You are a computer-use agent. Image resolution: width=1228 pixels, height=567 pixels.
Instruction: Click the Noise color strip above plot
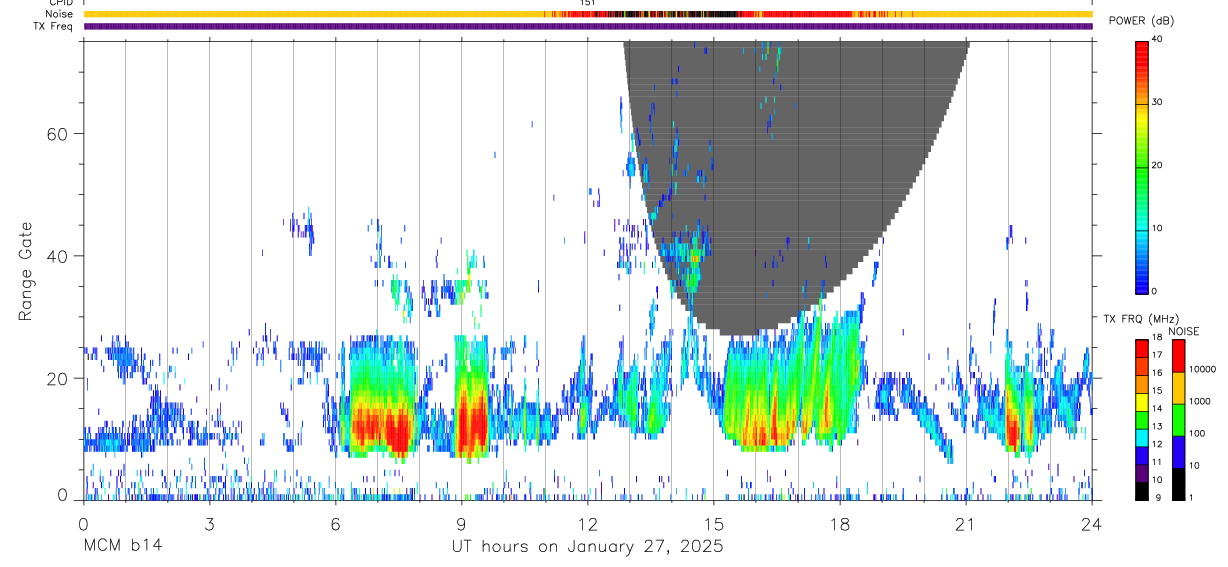tap(588, 14)
